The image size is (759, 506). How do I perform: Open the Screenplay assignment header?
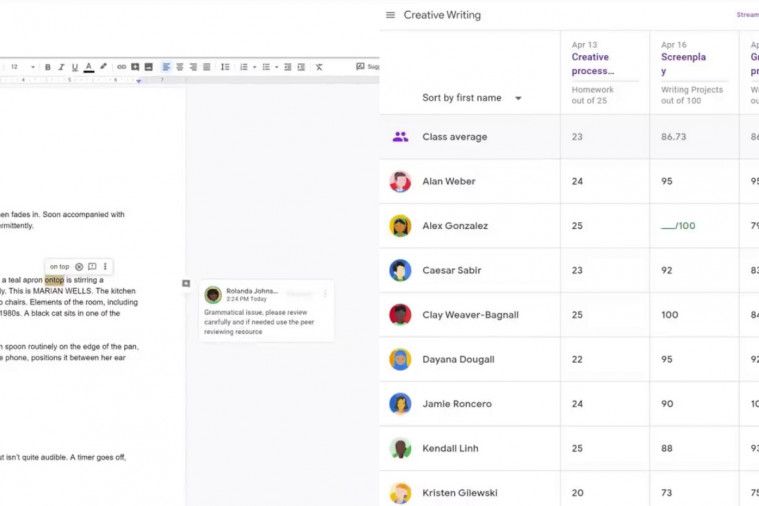pyautogui.click(x=683, y=64)
